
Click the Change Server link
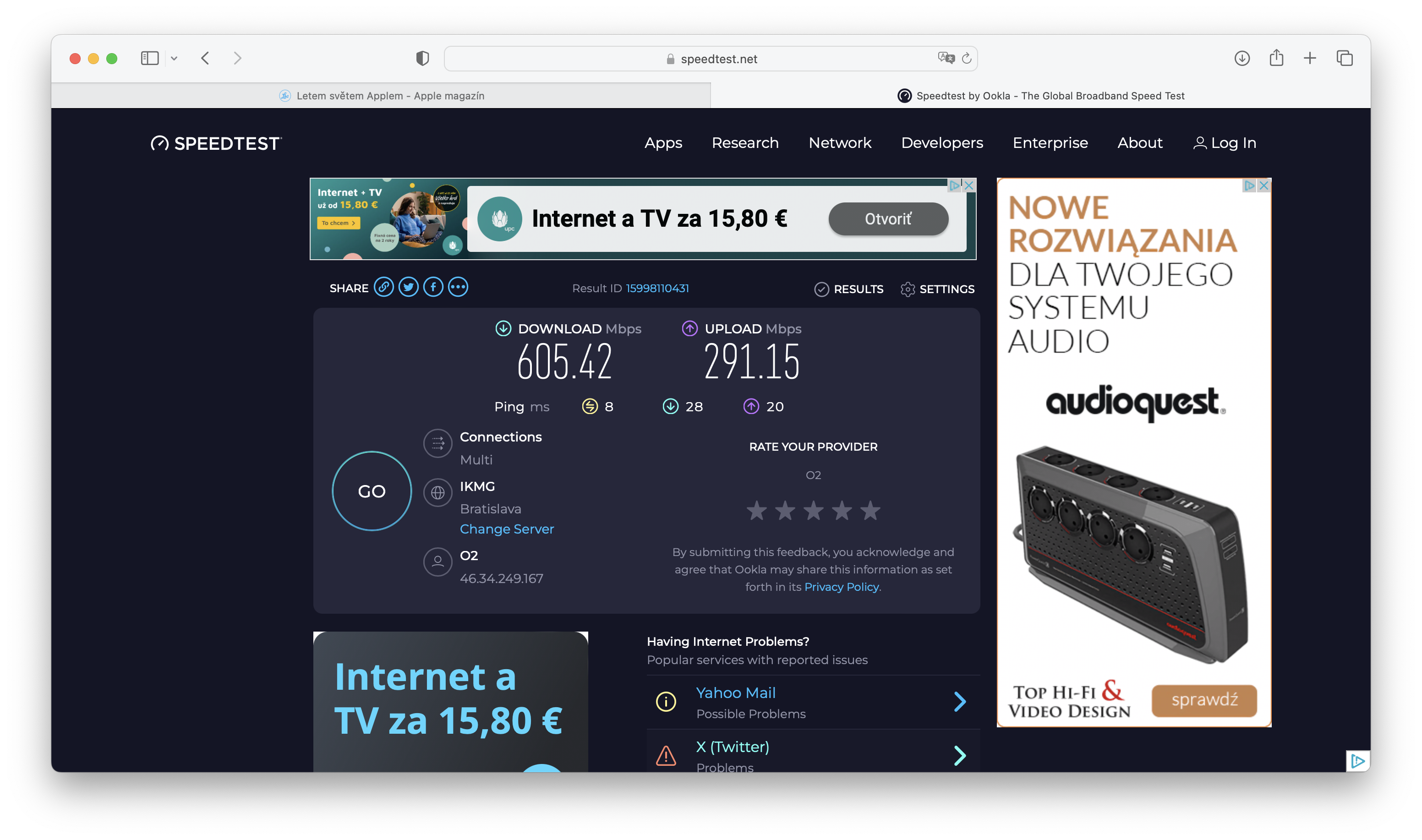pyautogui.click(x=507, y=529)
